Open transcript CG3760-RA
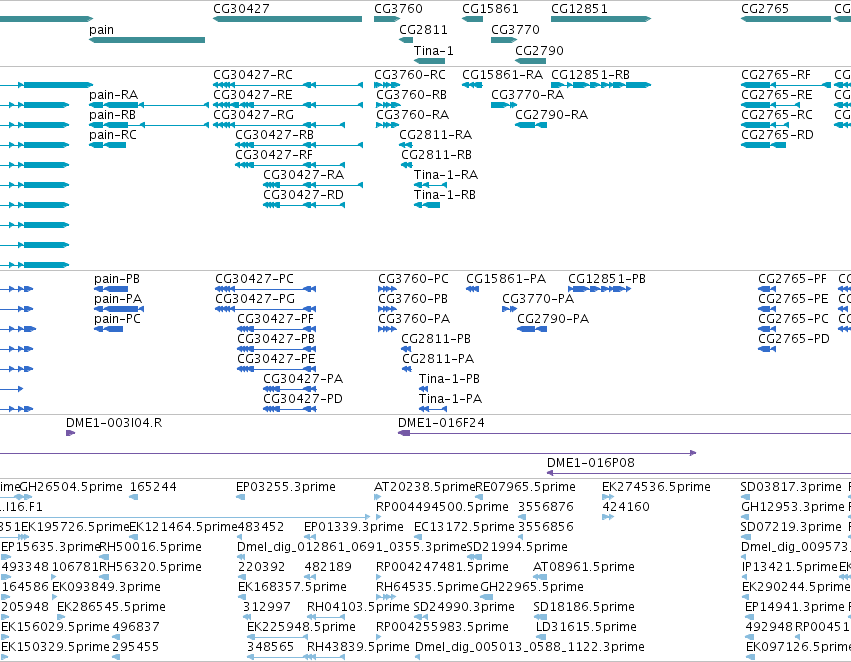 [x=412, y=115]
